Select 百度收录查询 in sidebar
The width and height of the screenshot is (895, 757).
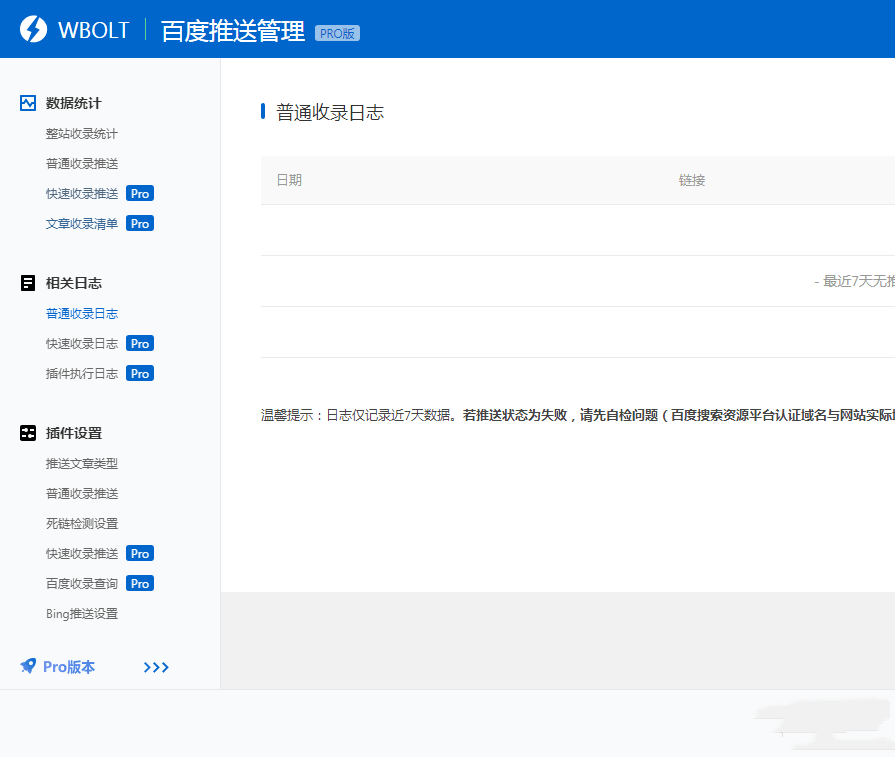pos(82,584)
